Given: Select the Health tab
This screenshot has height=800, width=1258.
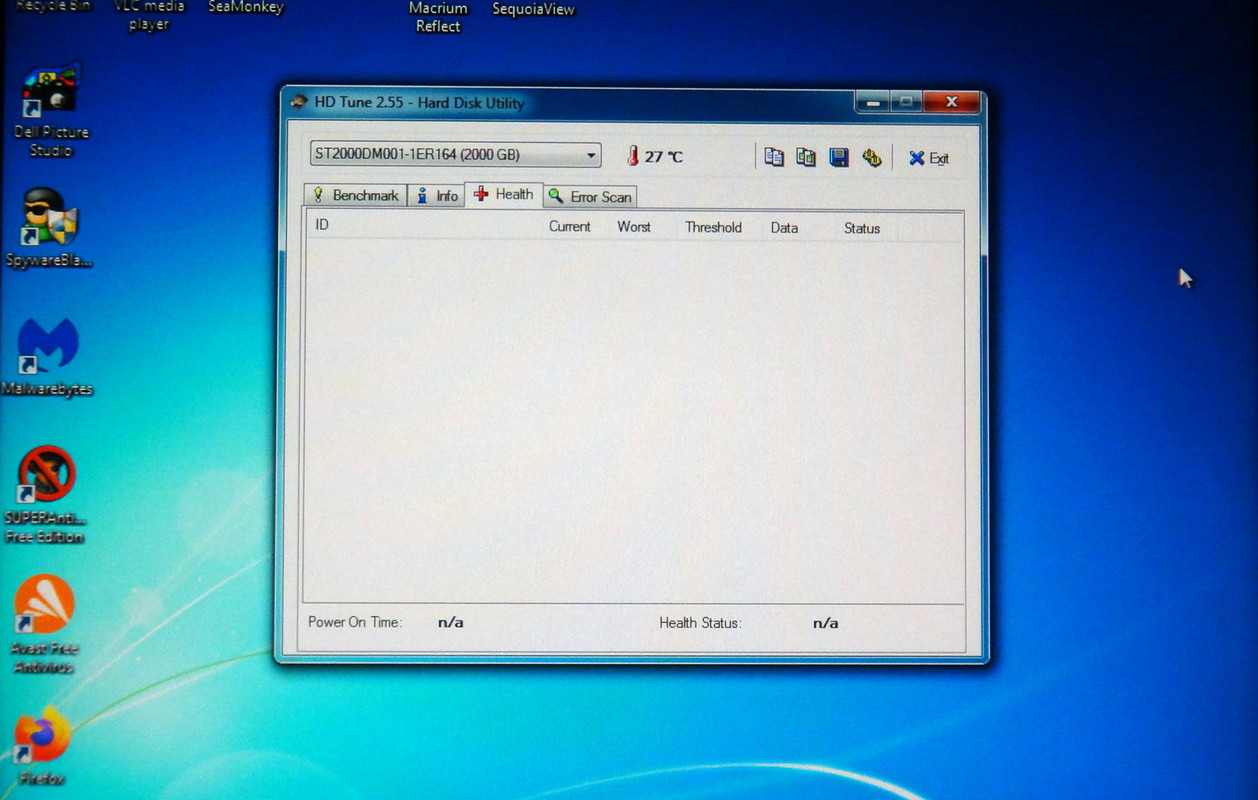Looking at the screenshot, I should pos(504,194).
